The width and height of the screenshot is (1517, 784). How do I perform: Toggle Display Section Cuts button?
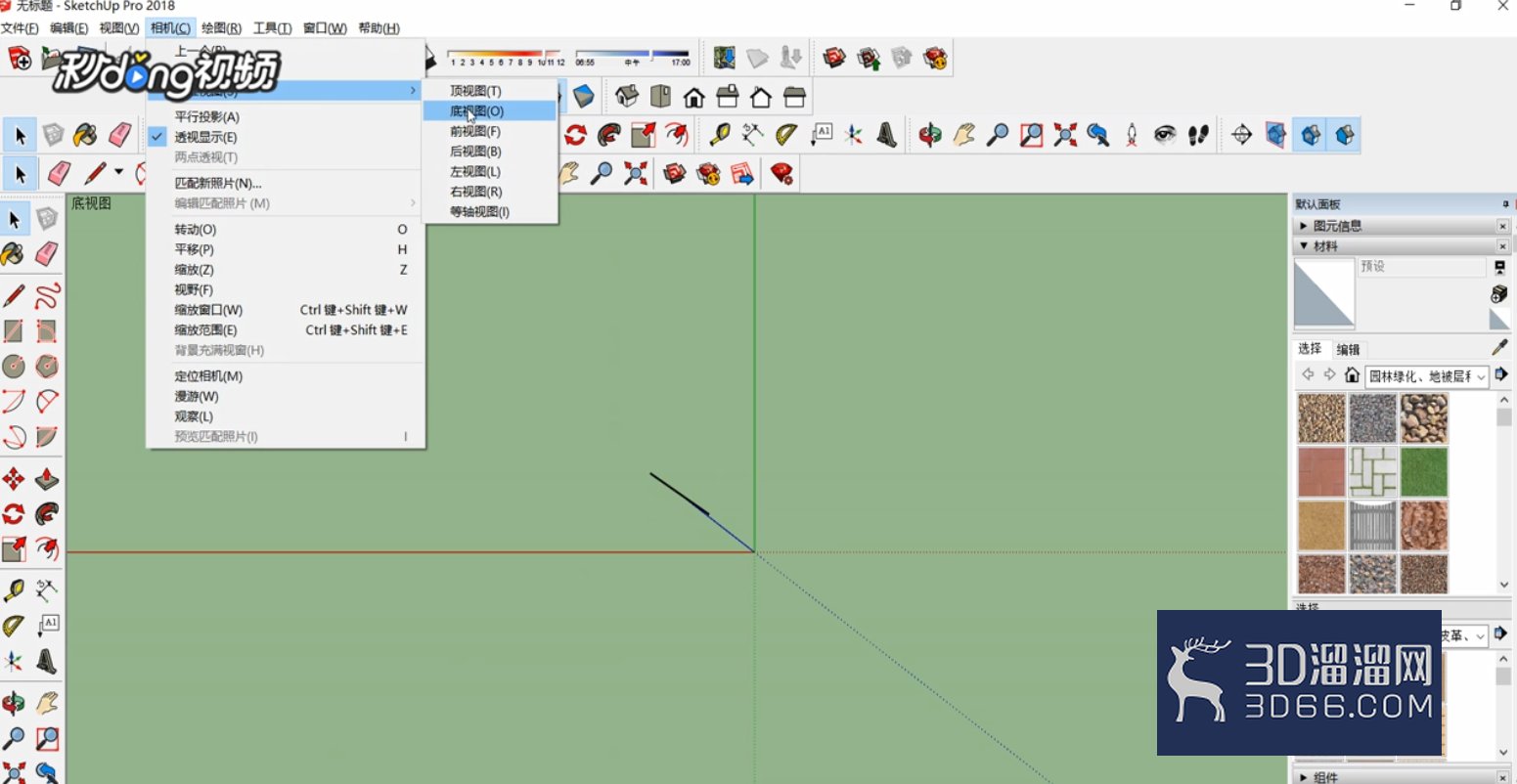[1311, 135]
